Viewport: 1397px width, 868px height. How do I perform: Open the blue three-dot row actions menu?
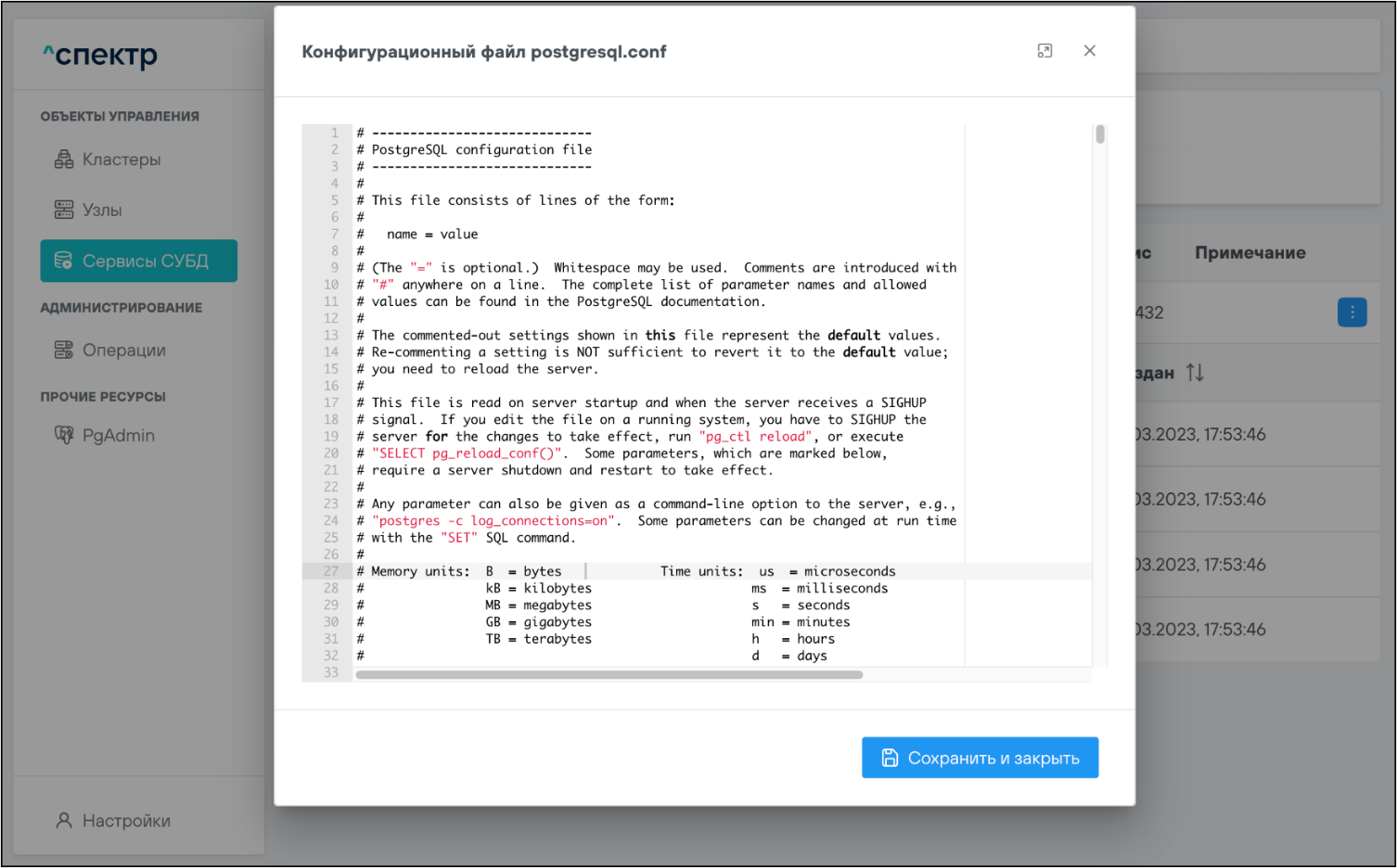pos(1352,313)
